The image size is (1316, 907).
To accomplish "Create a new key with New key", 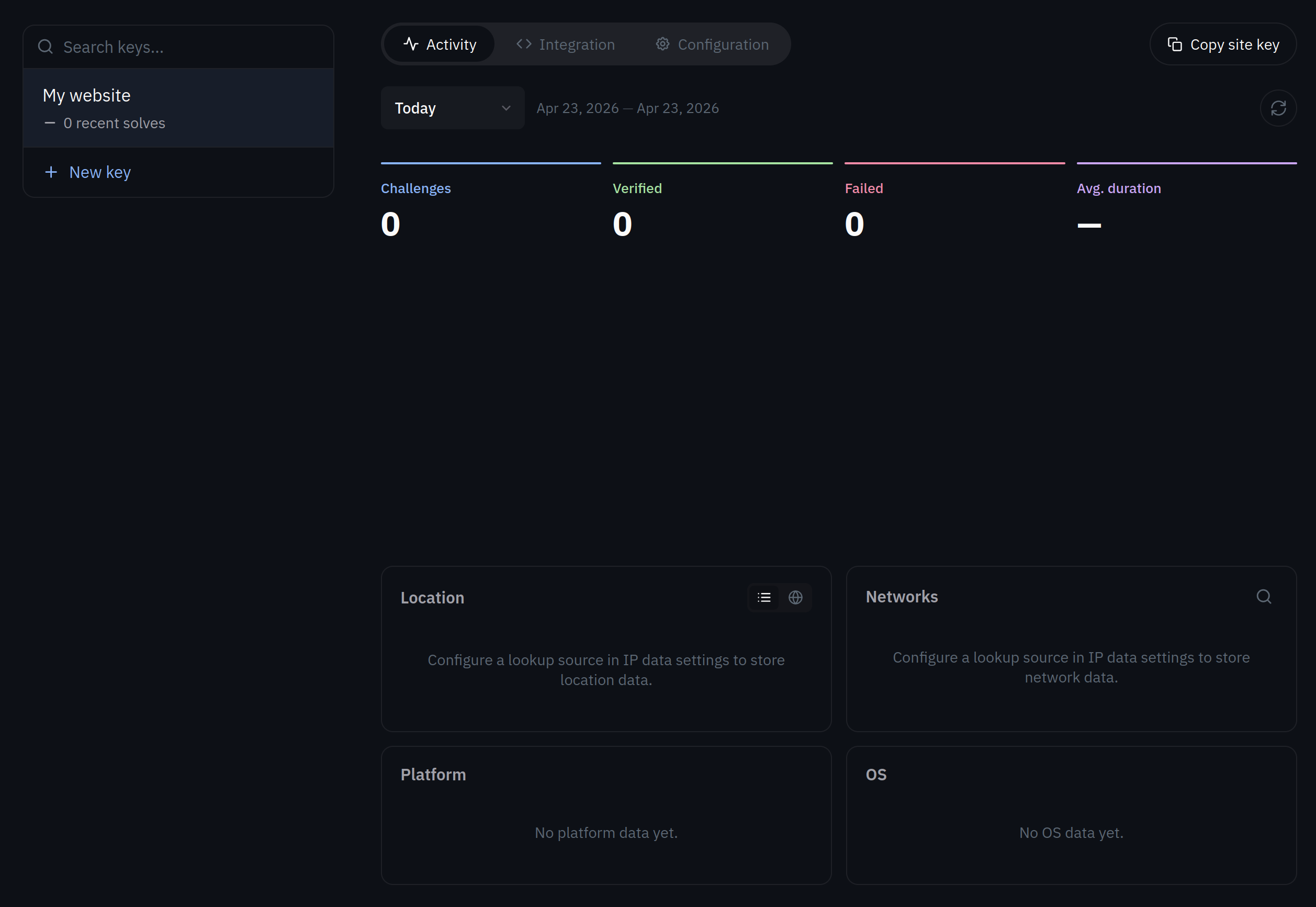I will pos(99,172).
